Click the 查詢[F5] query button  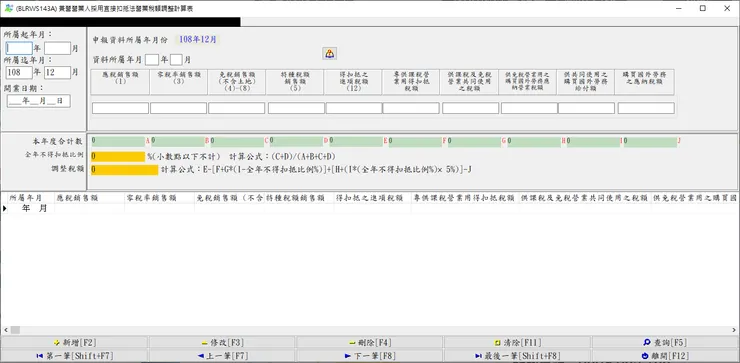tap(665, 343)
